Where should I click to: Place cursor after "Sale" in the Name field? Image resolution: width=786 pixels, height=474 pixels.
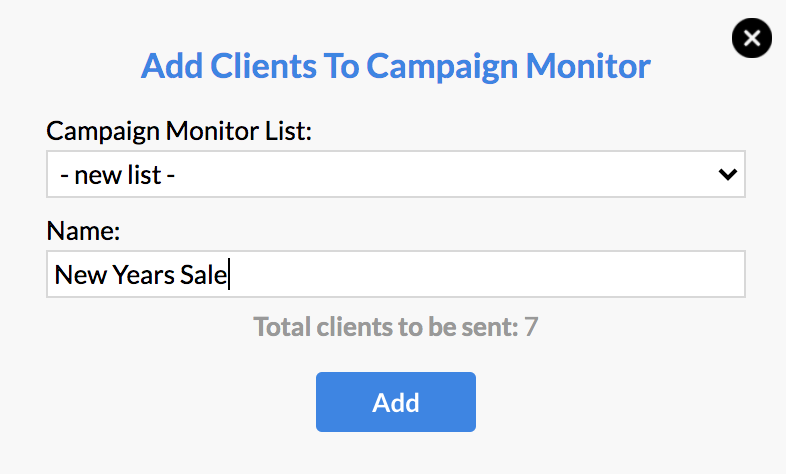pos(229,275)
